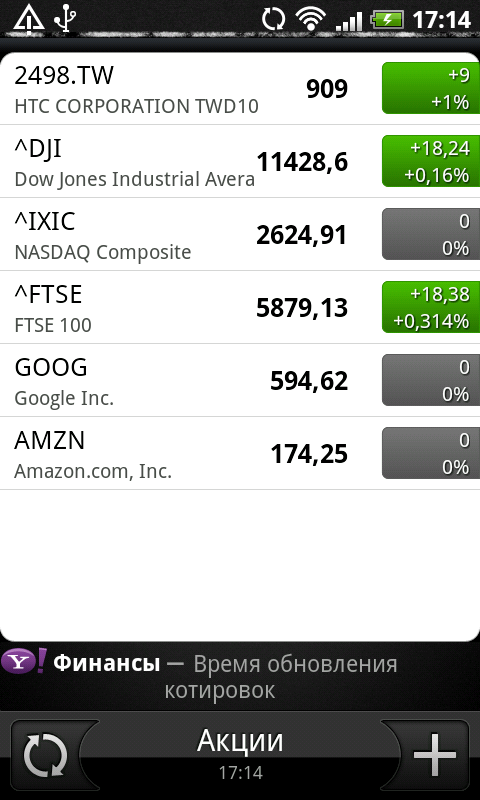
Task: Tap the refresh quotes icon
Action: point(46,755)
